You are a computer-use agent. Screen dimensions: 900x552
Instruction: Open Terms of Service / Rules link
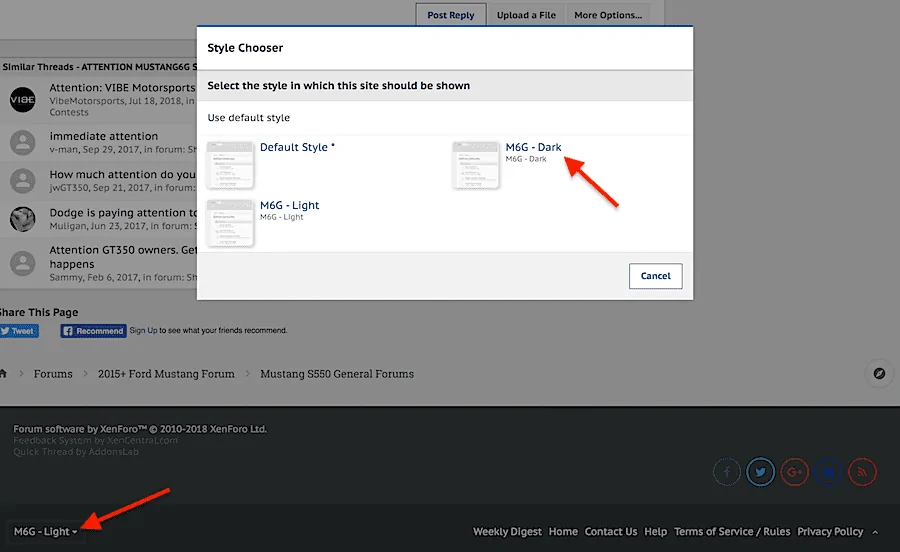[732, 532]
